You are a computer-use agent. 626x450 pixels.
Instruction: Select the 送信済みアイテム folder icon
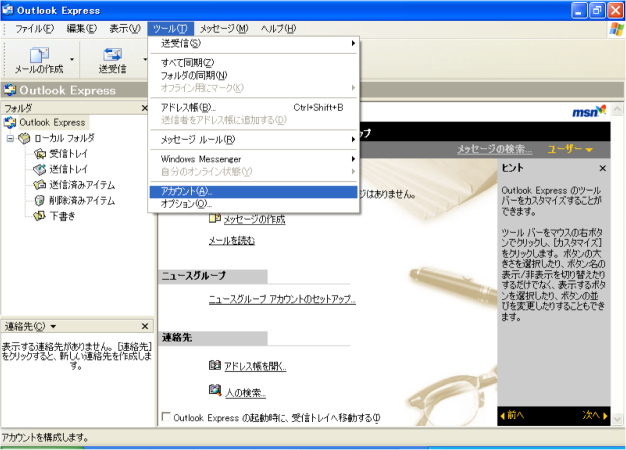click(40, 185)
